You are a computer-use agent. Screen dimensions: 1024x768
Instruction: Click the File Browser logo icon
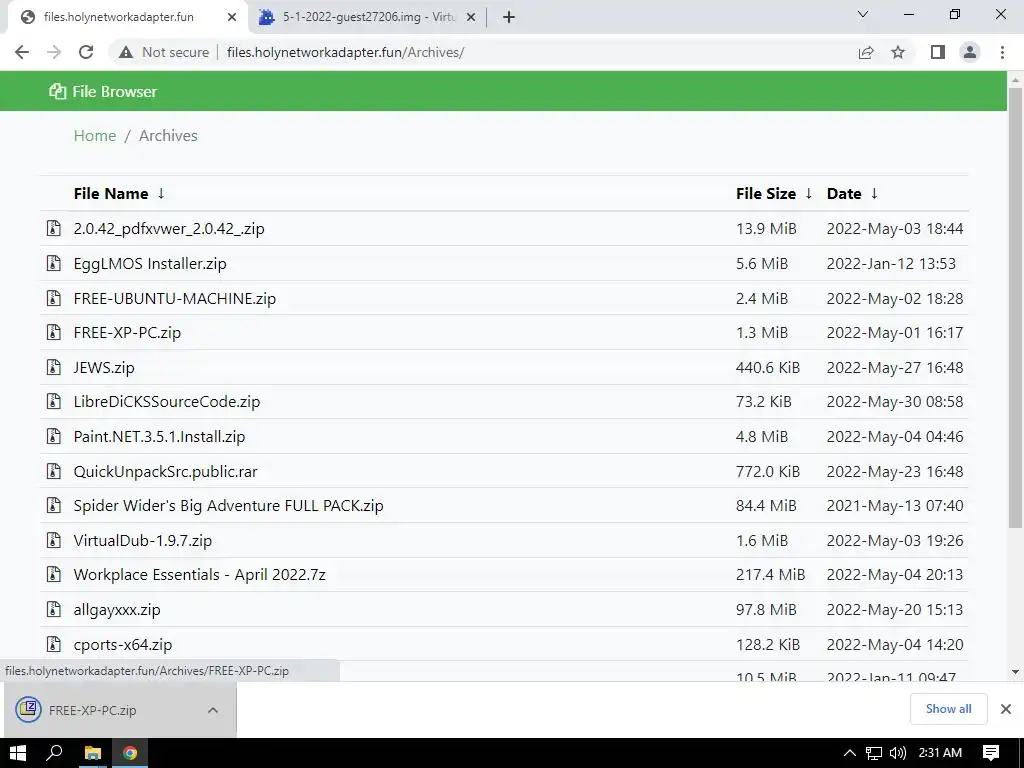tap(57, 91)
